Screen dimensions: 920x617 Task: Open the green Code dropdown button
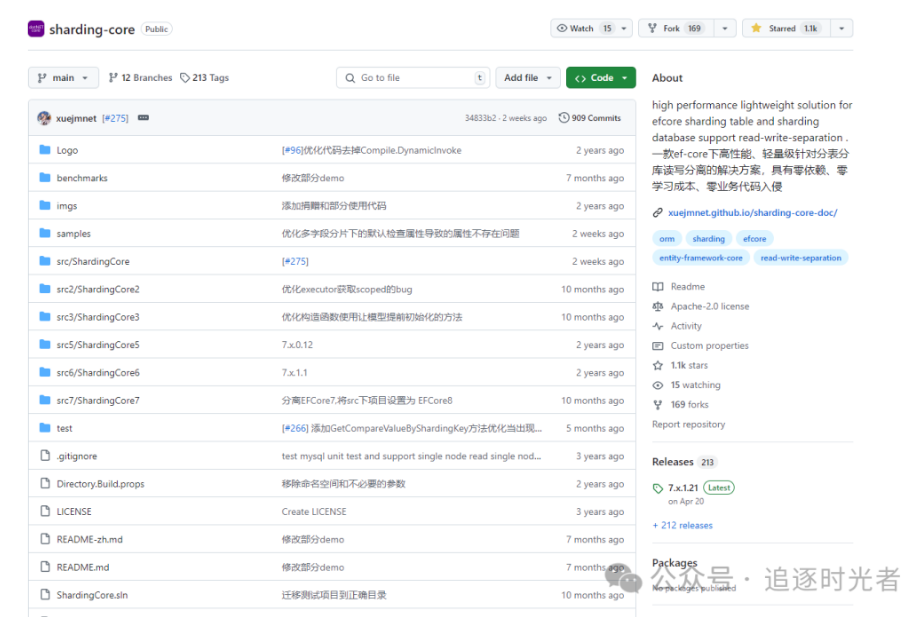601,77
